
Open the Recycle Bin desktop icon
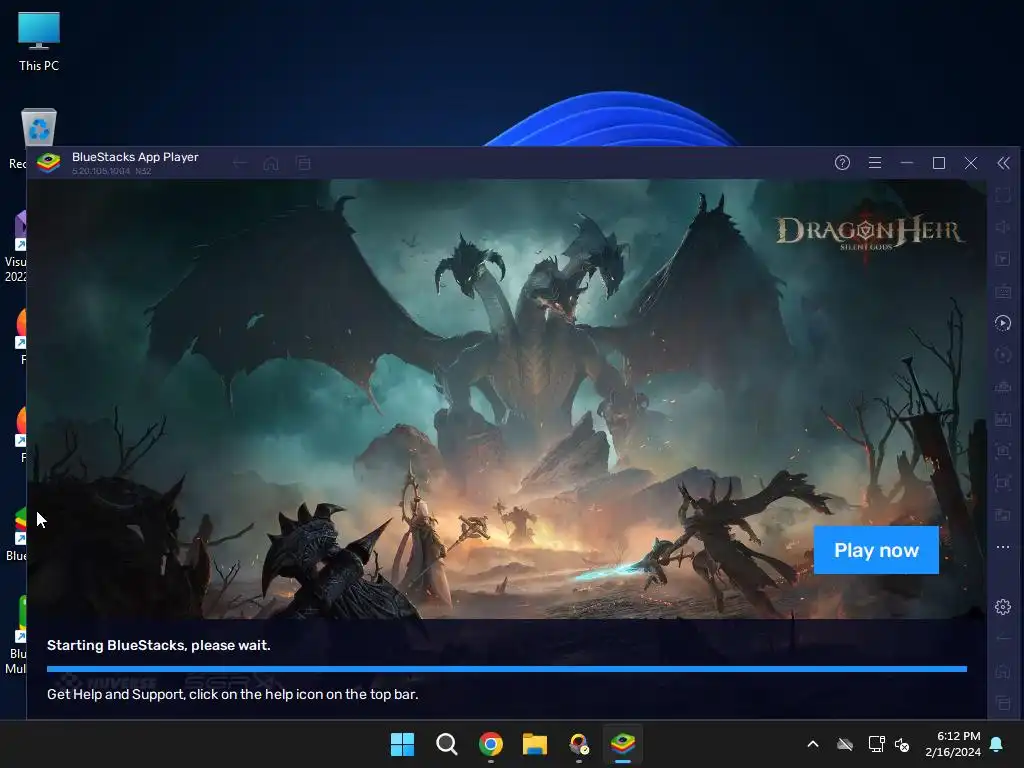pos(39,127)
